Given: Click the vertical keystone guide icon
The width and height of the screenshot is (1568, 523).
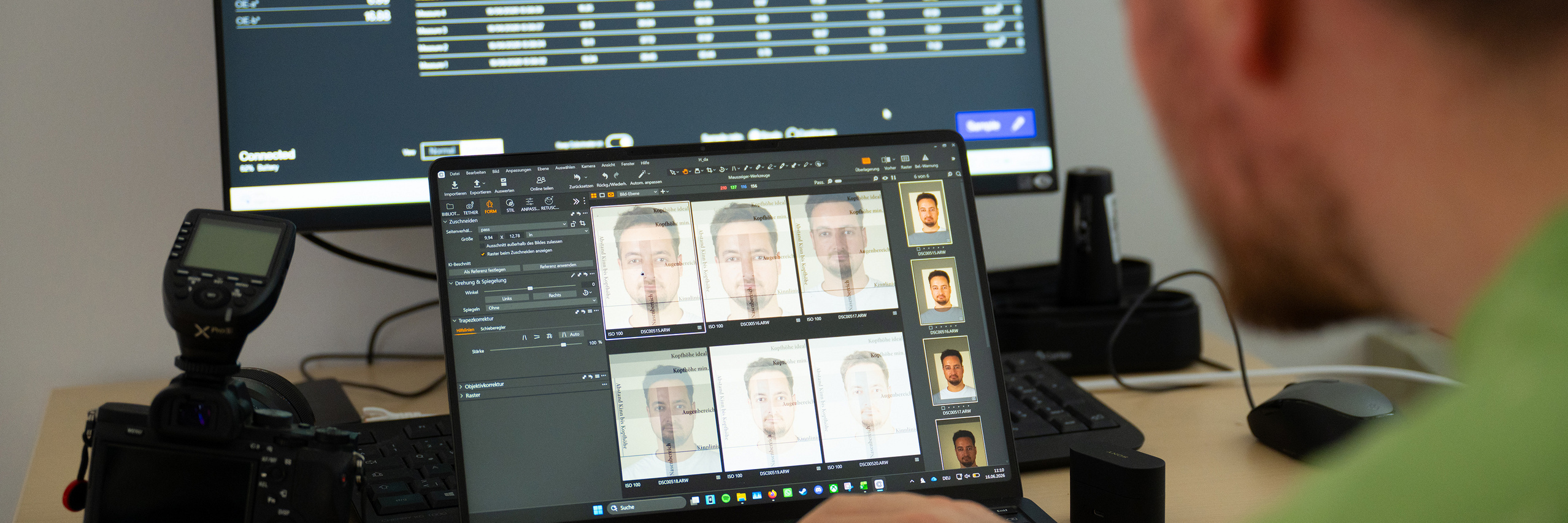Looking at the screenshot, I should [525, 337].
